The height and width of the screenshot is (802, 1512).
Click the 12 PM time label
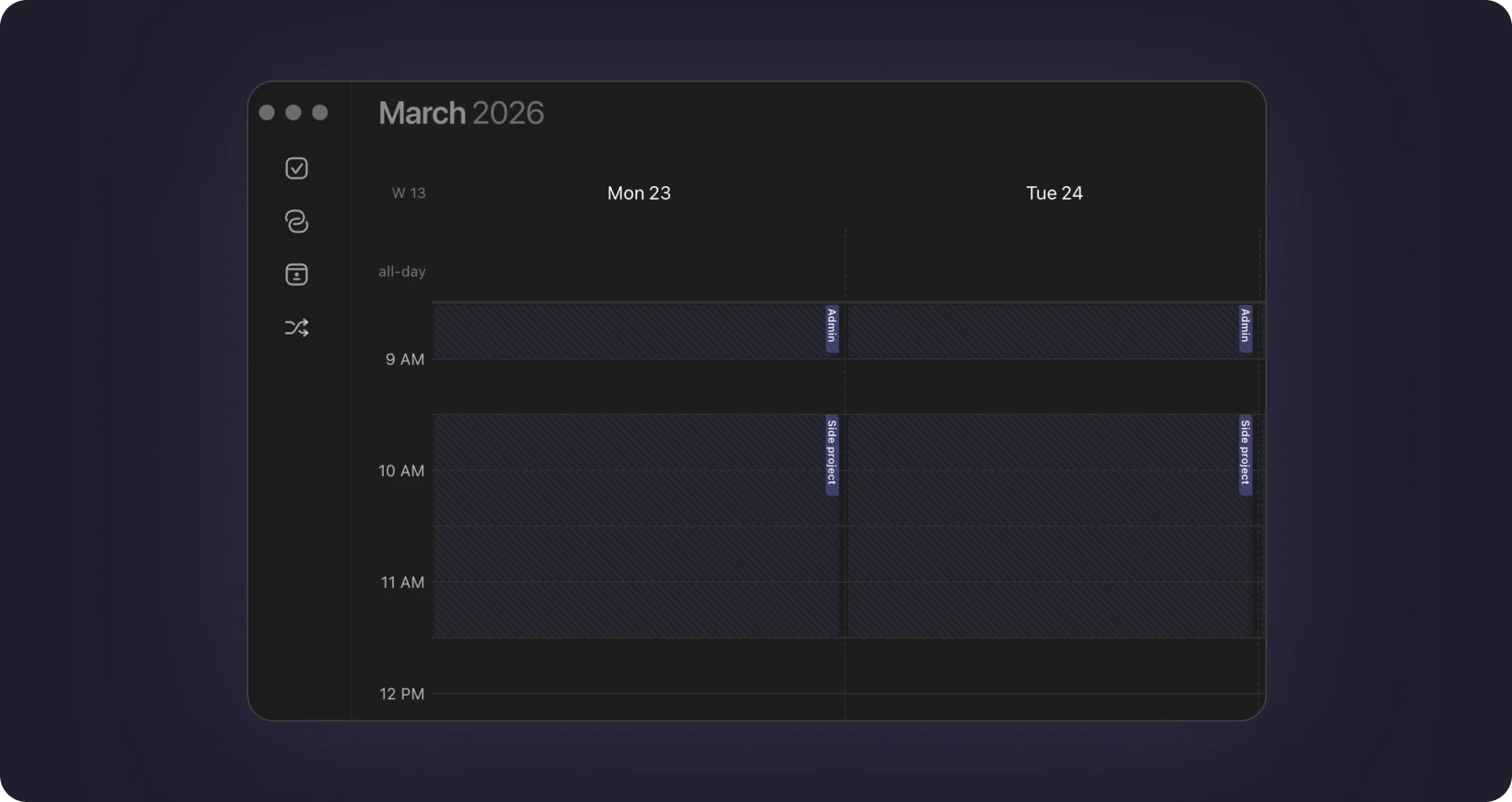[x=402, y=694]
